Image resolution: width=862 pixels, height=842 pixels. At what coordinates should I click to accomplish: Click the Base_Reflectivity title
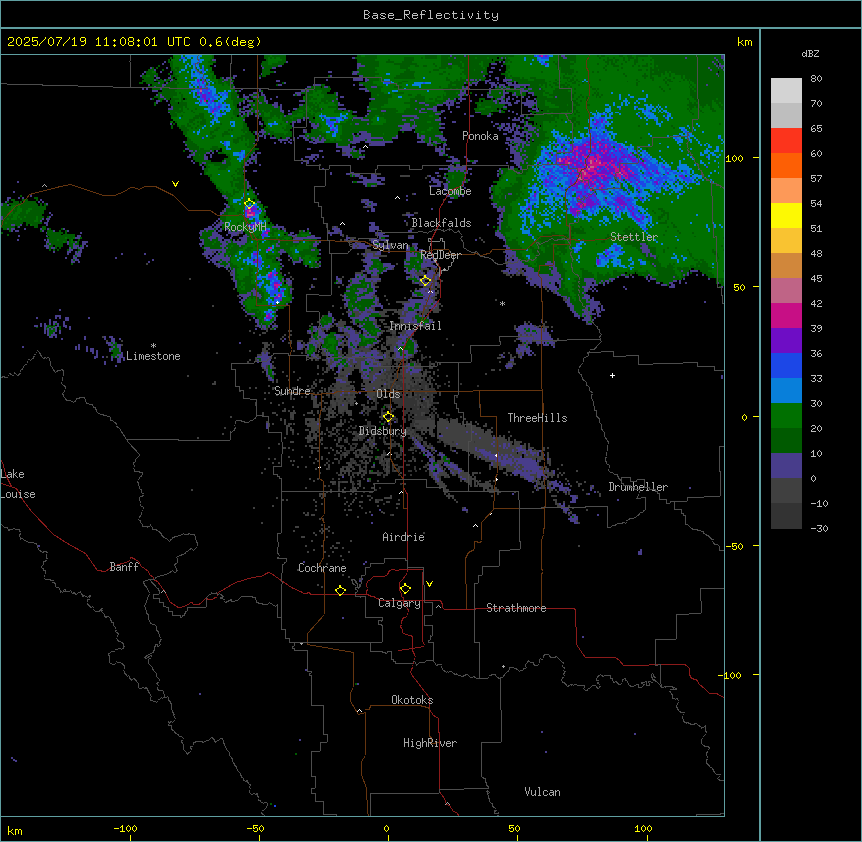[x=431, y=15]
